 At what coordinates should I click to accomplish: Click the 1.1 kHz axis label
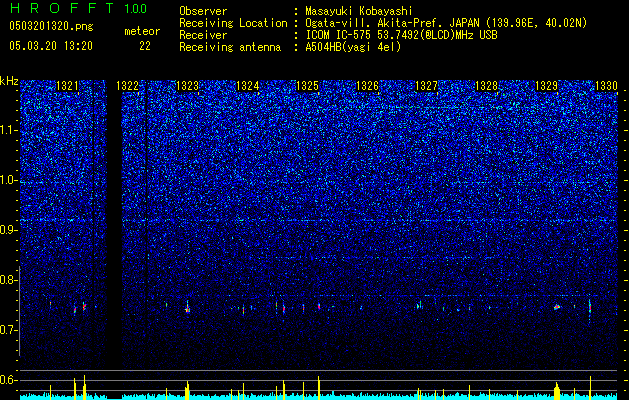coord(9,131)
